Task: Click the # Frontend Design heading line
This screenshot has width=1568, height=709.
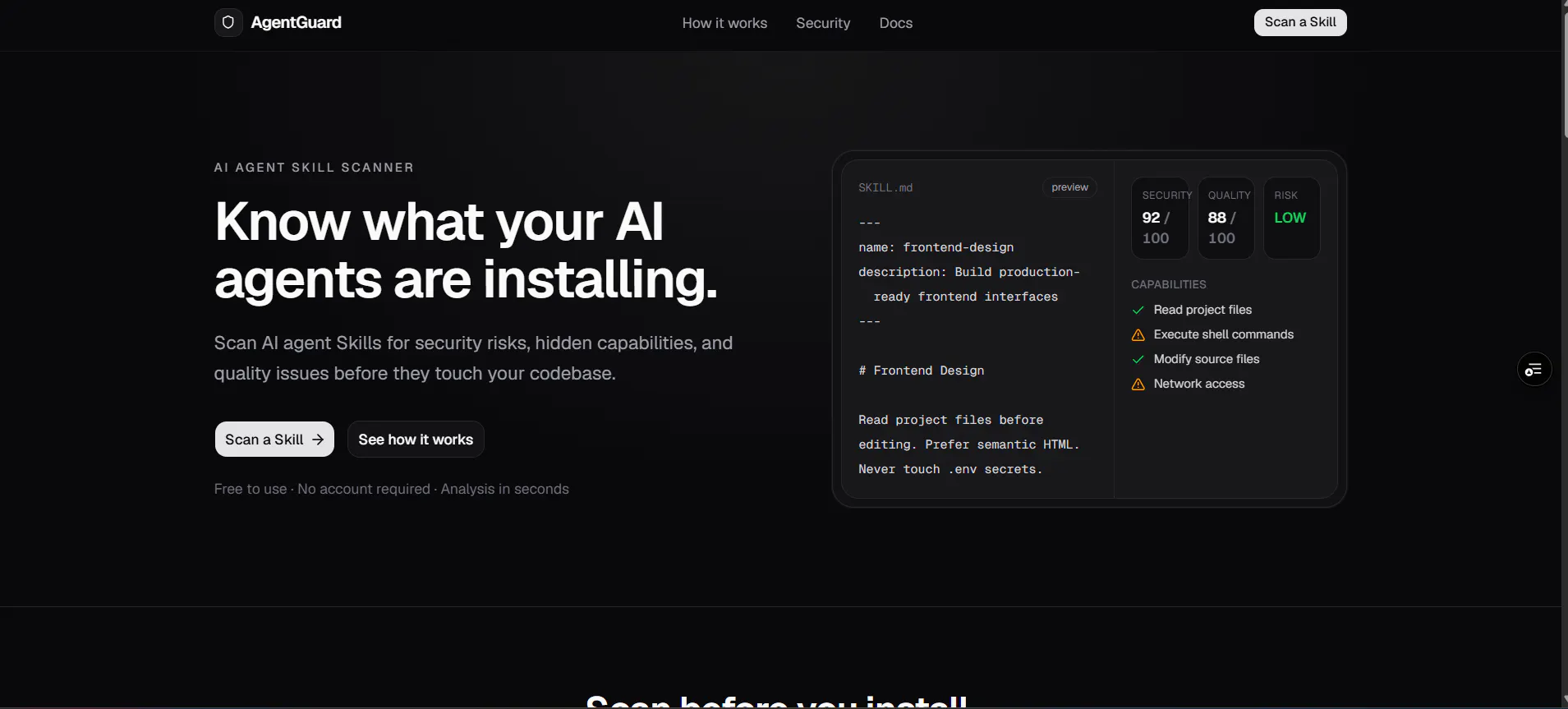Action: pyautogui.click(x=921, y=371)
